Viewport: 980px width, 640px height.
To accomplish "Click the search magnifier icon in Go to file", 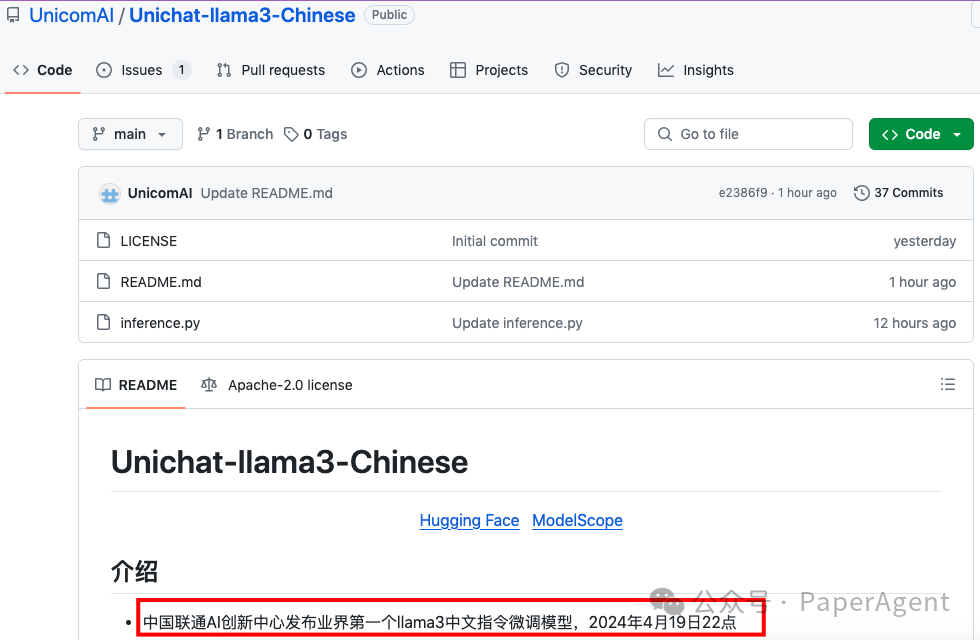I will 665,134.
